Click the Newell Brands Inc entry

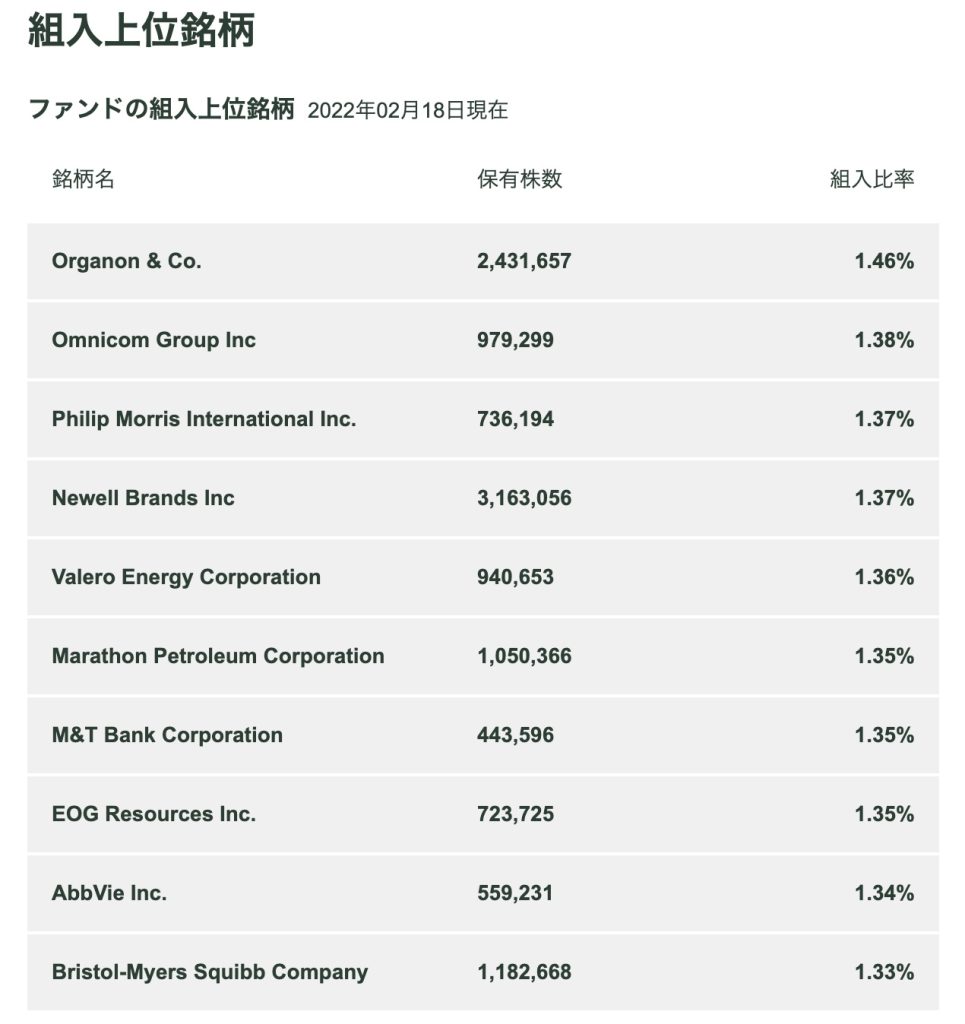coord(143,498)
